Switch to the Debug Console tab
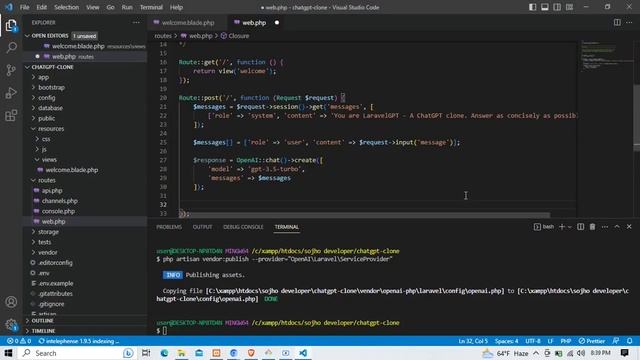This screenshot has height=360, width=640. tap(243, 227)
